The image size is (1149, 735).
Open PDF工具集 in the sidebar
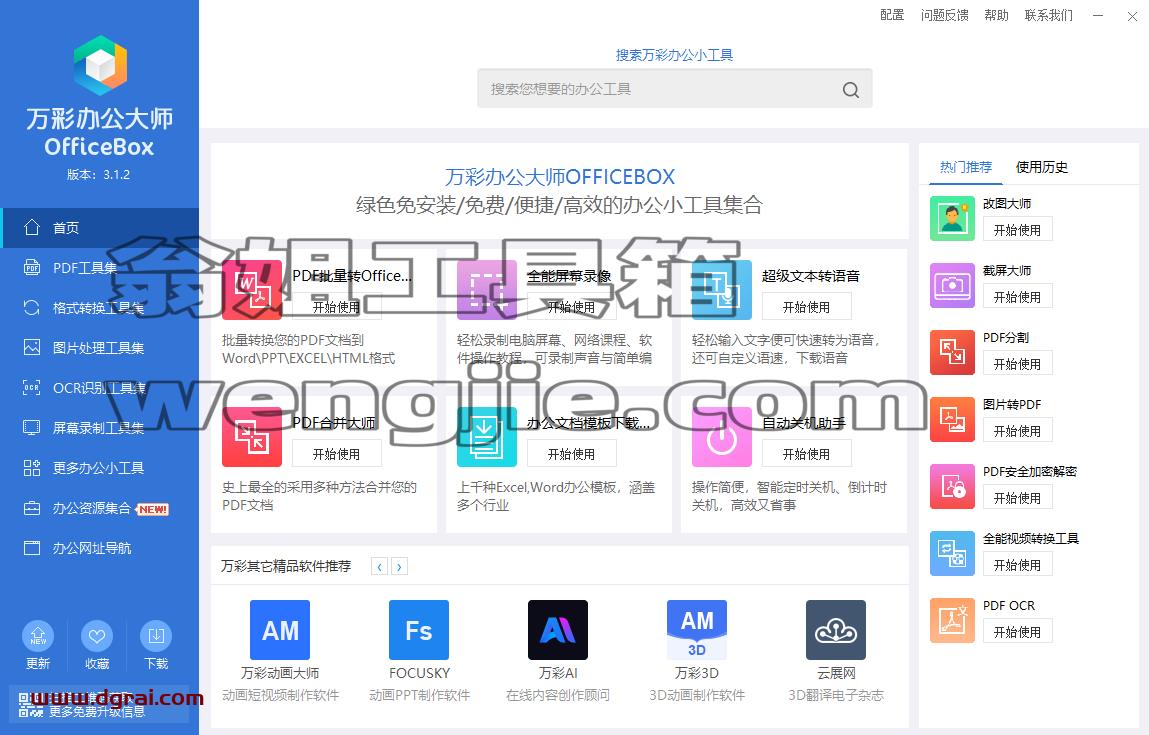(100, 268)
